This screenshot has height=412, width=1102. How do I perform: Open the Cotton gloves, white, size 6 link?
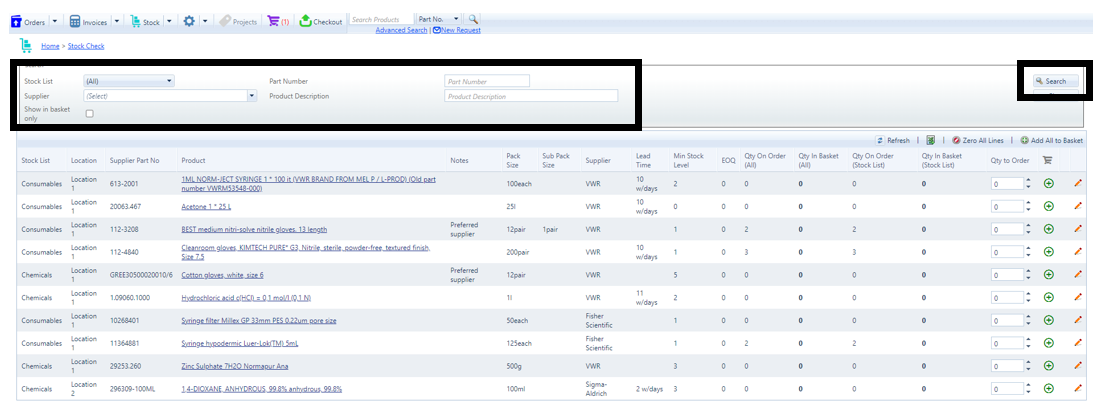(x=223, y=275)
